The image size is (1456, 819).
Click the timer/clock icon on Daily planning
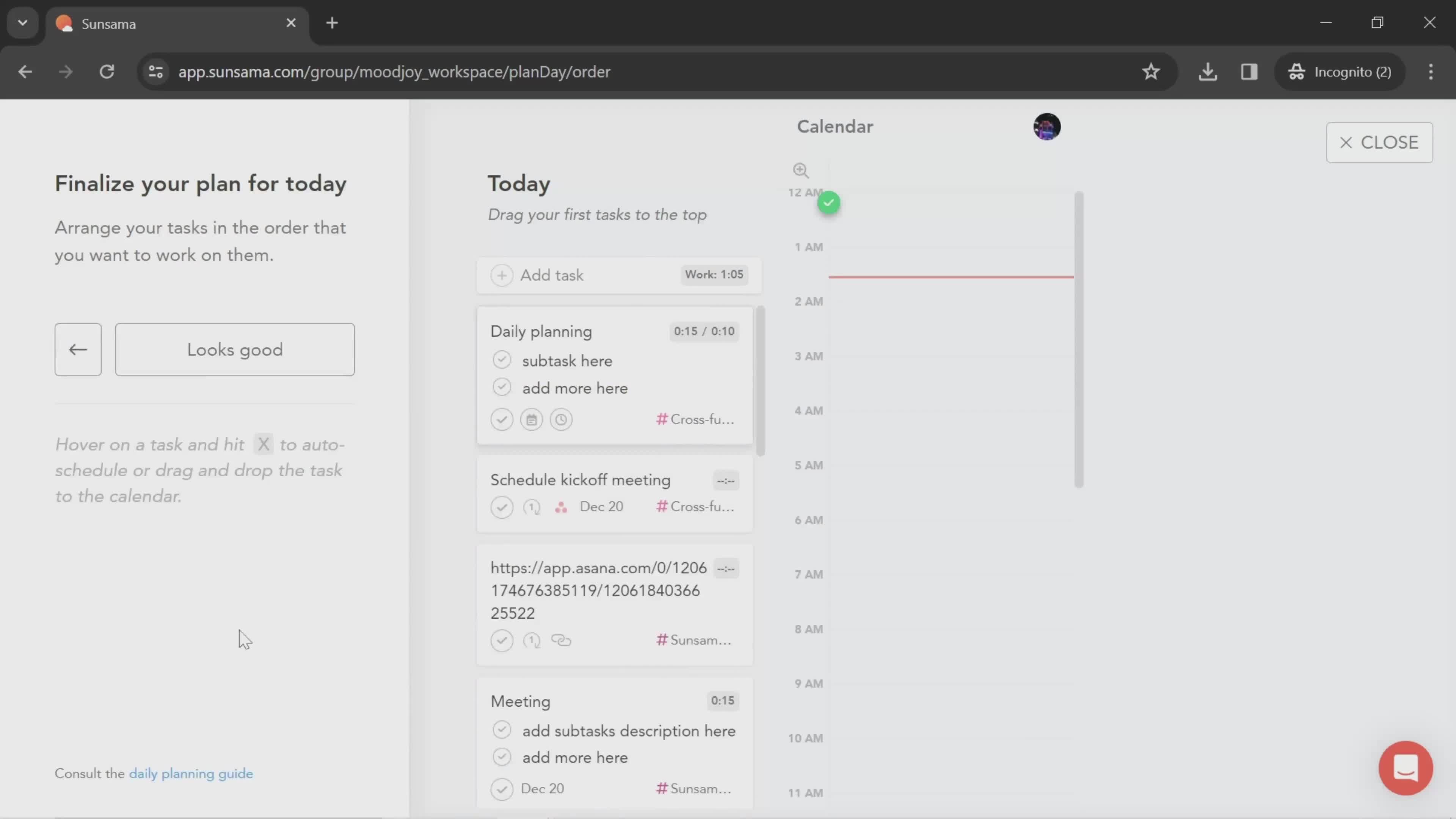click(x=561, y=419)
